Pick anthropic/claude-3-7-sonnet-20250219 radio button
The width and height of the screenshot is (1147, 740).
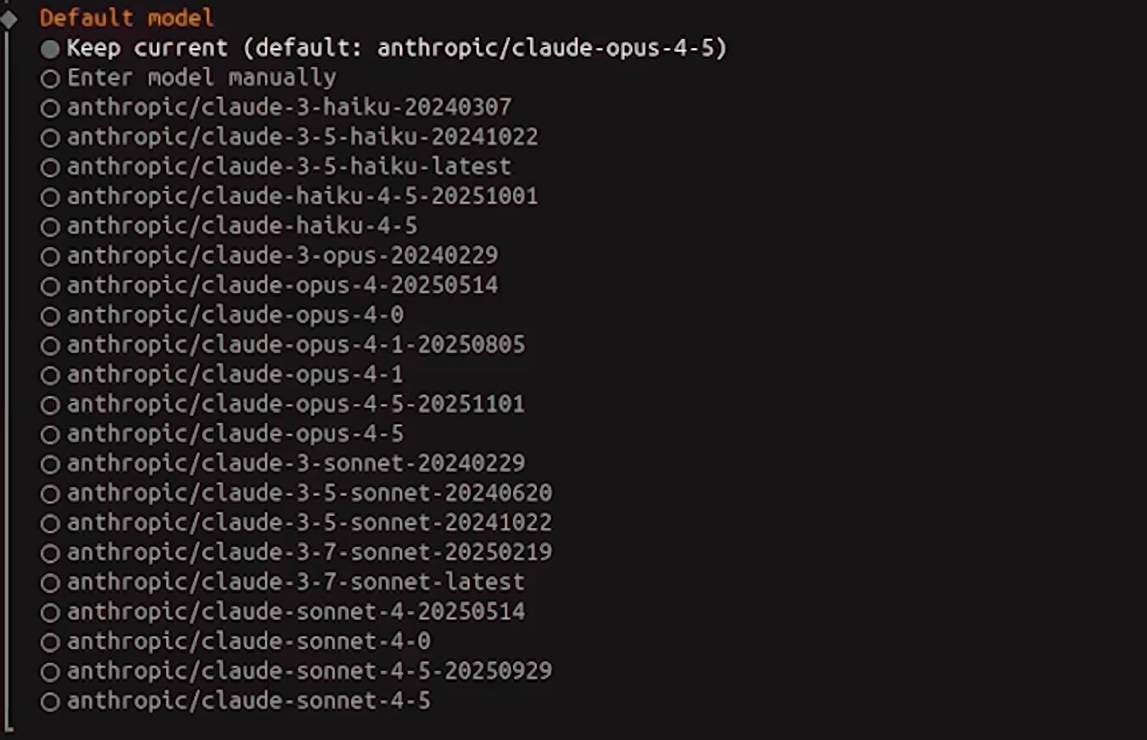pos(50,553)
